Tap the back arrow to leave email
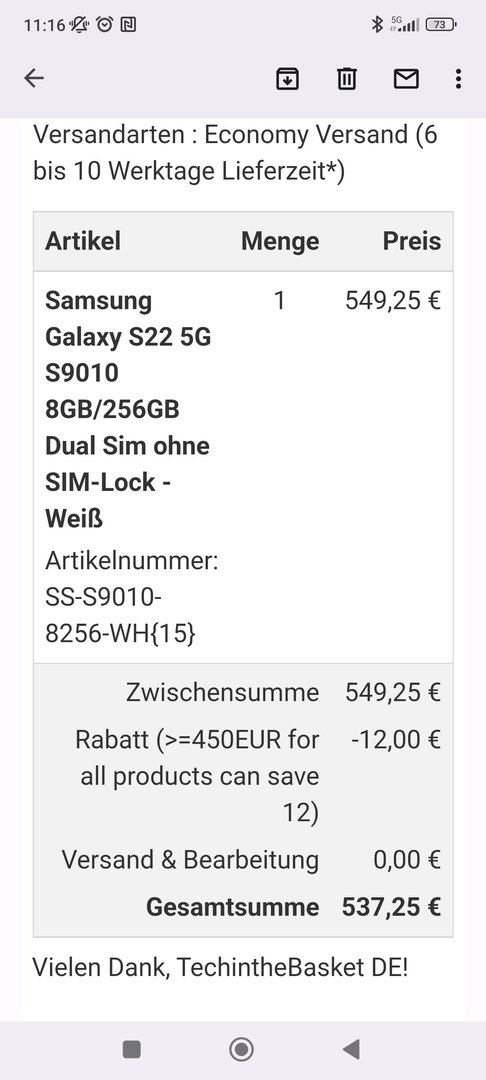The width and height of the screenshot is (486, 1080). tap(34, 79)
